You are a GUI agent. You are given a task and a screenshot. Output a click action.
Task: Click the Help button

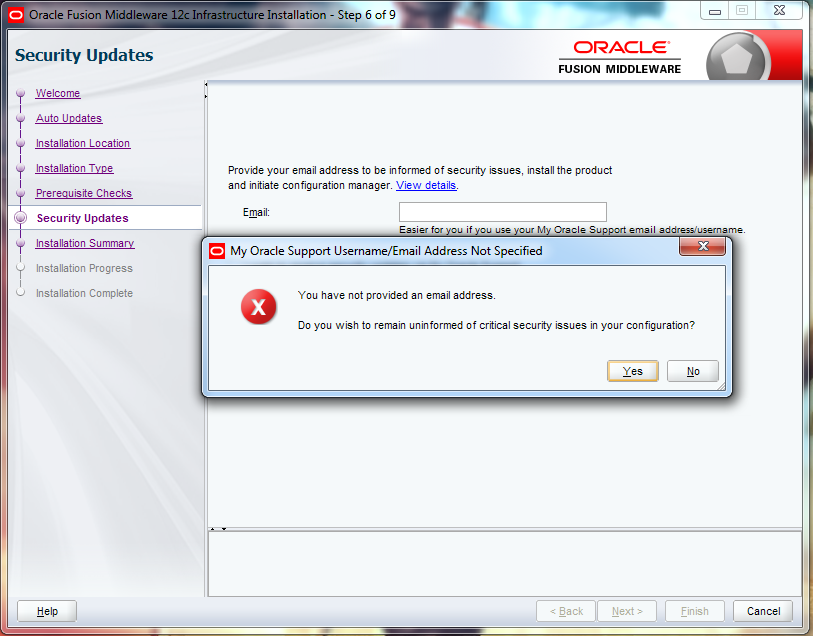tap(47, 611)
